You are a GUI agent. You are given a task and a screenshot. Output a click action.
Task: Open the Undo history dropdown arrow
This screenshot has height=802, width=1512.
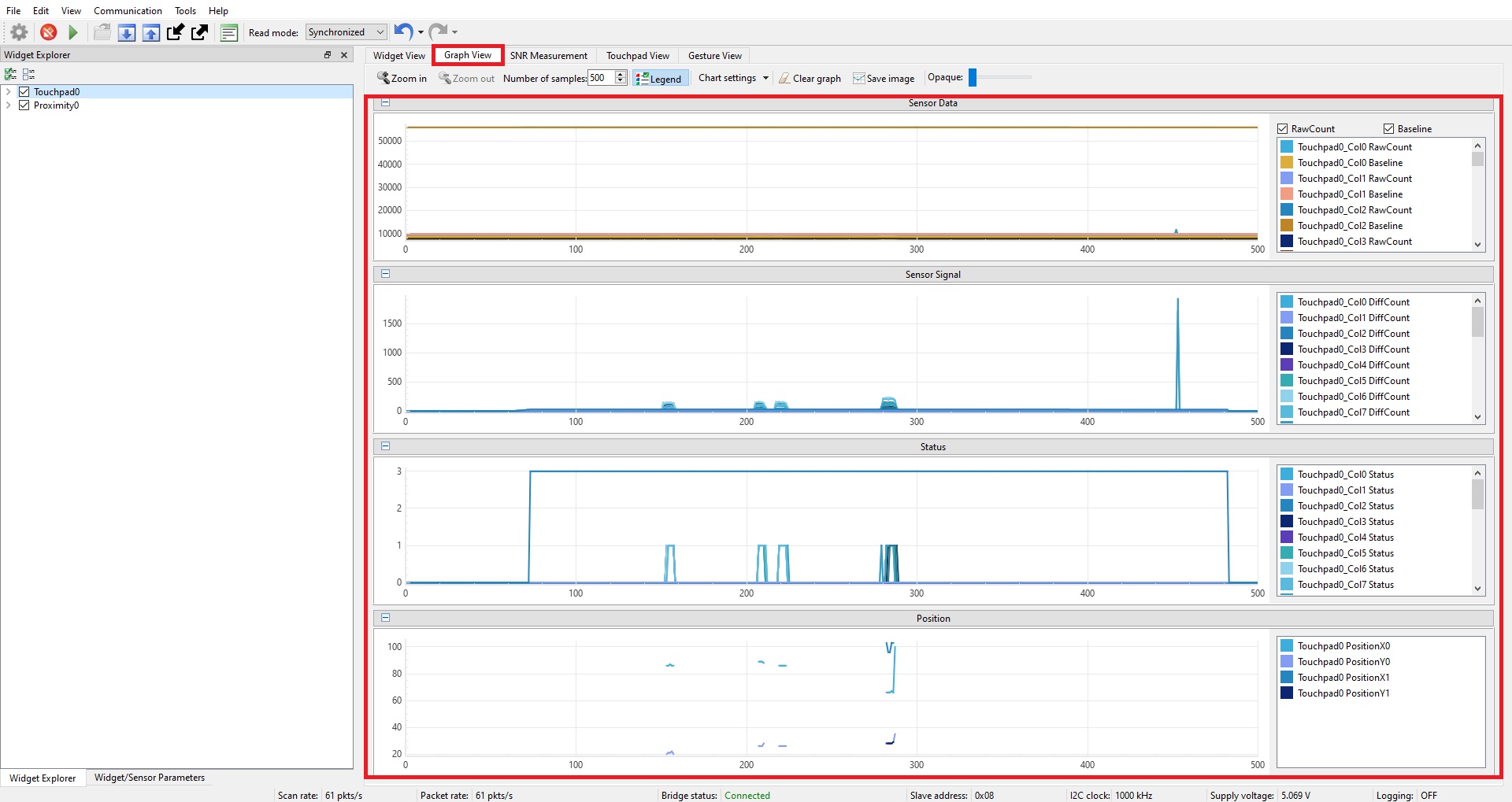421,32
